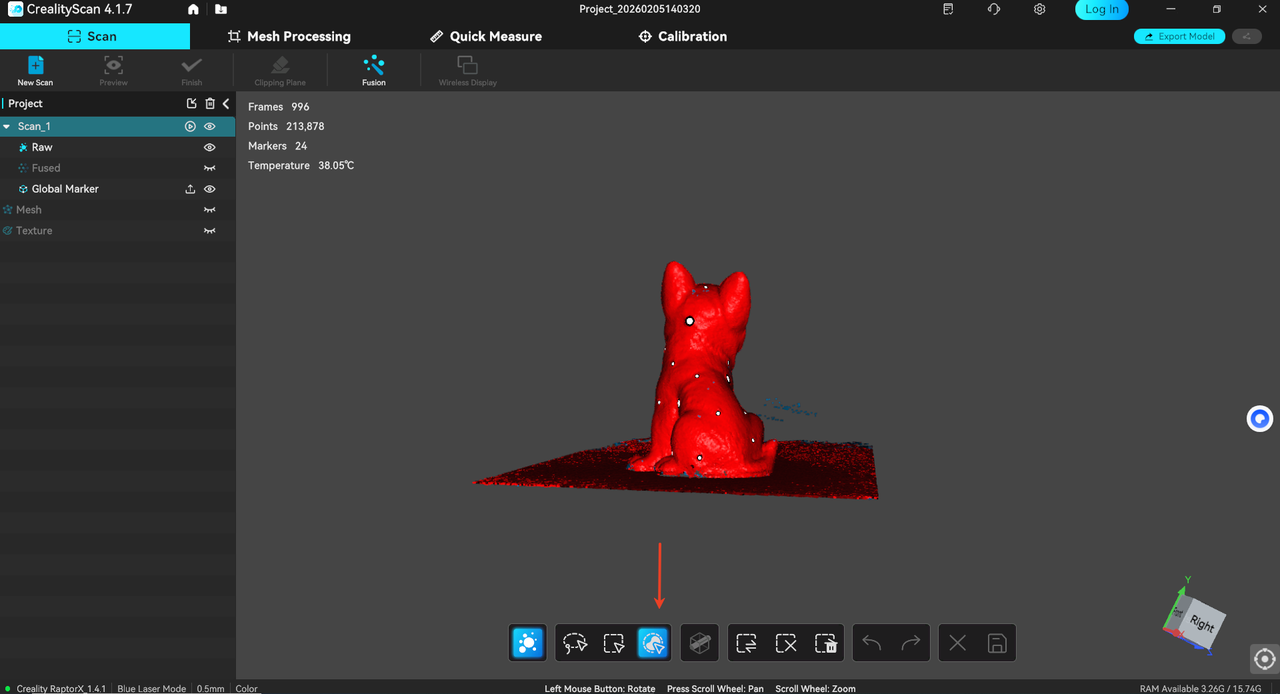Image resolution: width=1280 pixels, height=694 pixels.
Task: Toggle Scan_1 visibility eye
Action: point(210,127)
